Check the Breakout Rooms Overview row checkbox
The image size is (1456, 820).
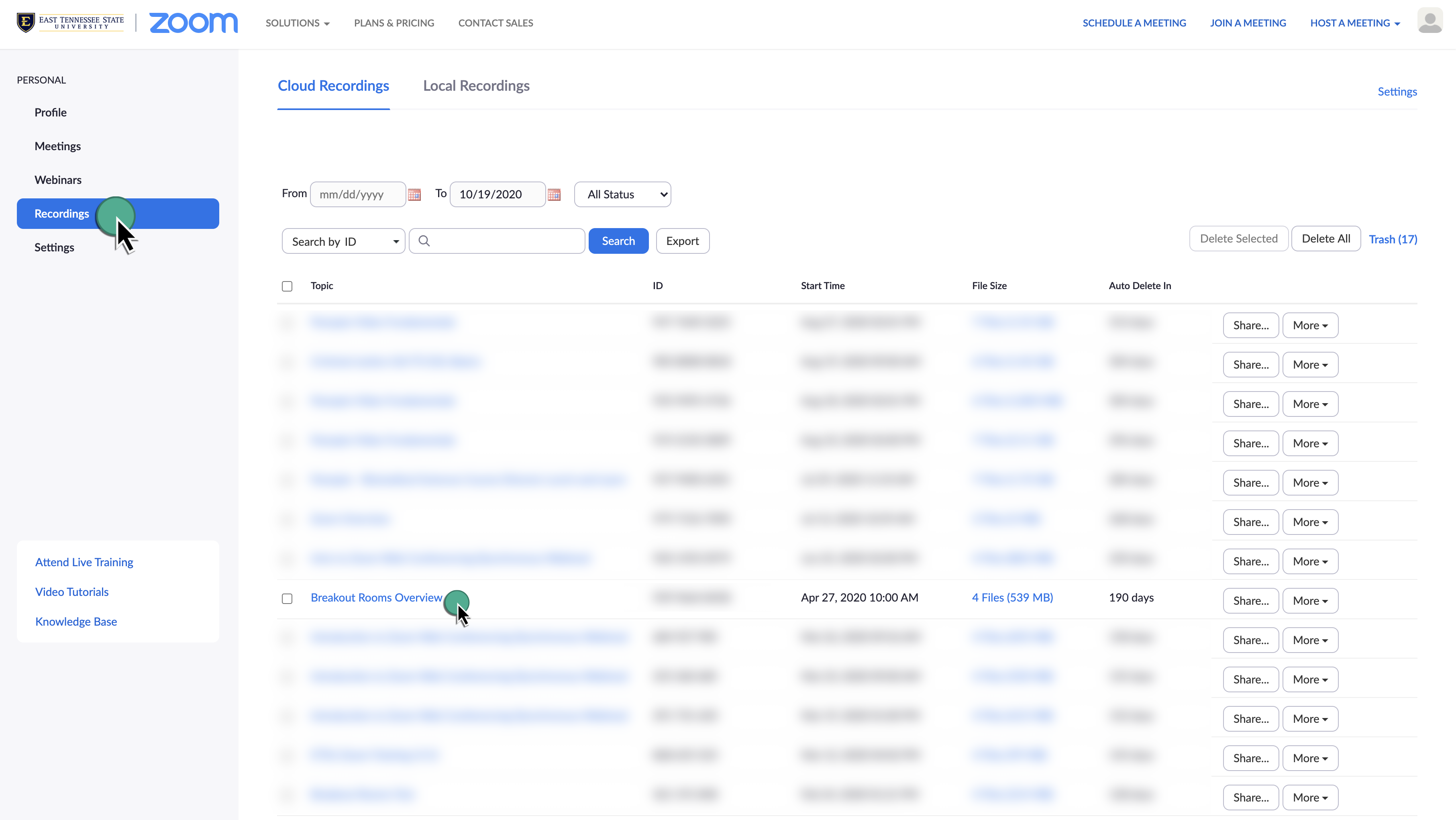pyautogui.click(x=287, y=598)
